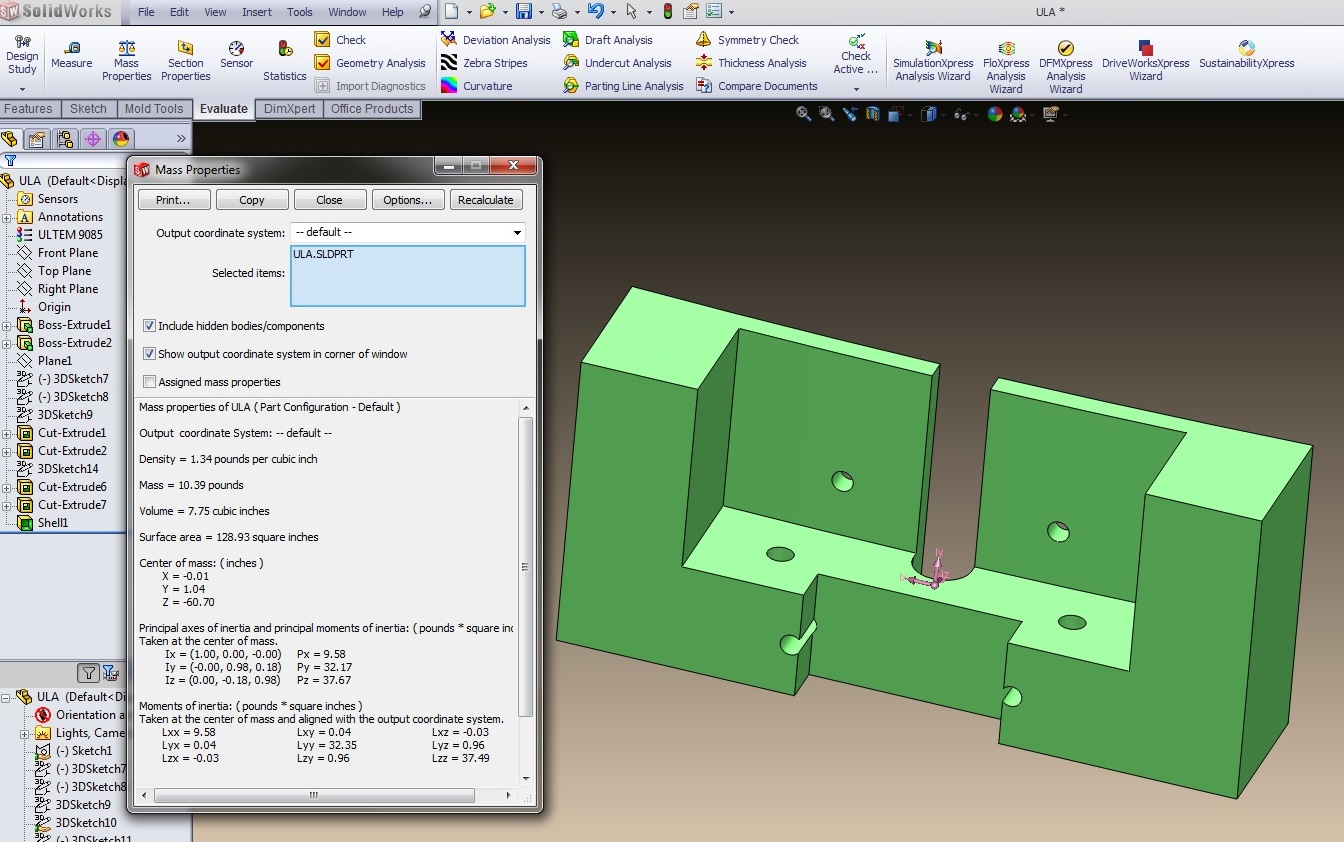Open the Output coordinate system dropdown
1344x842 pixels.
tap(408, 232)
